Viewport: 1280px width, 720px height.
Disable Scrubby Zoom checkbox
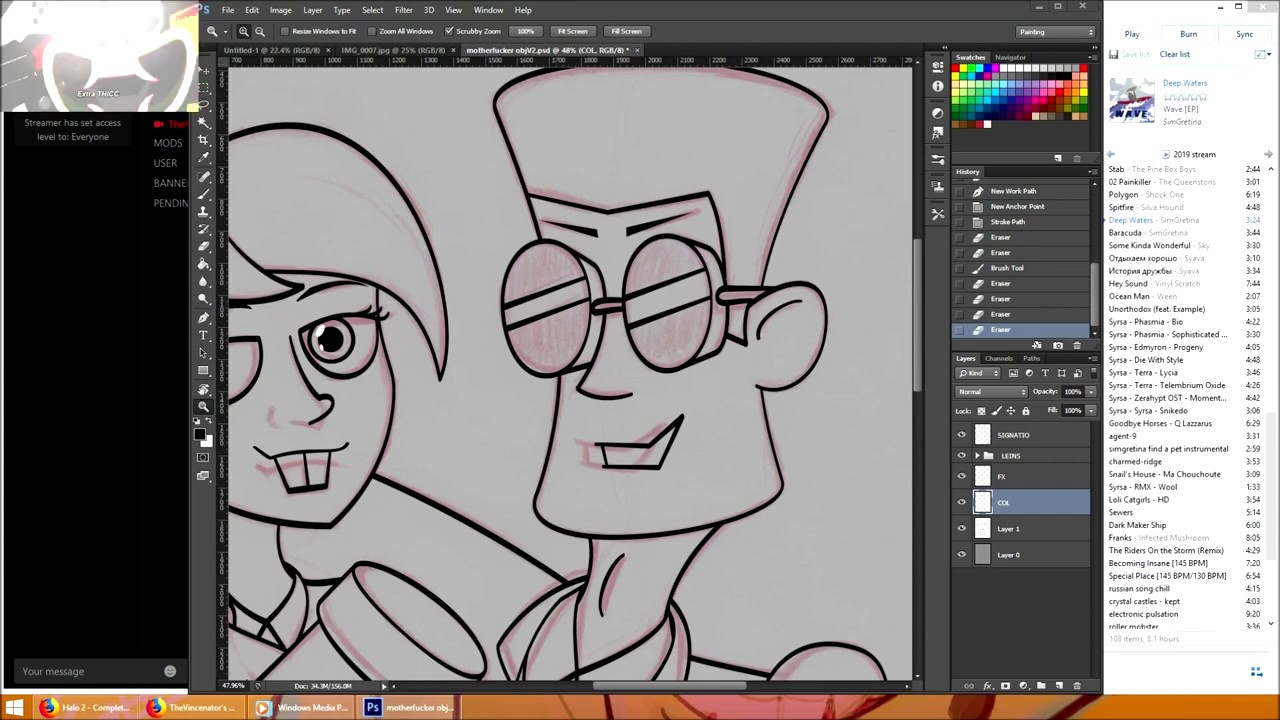(x=449, y=31)
